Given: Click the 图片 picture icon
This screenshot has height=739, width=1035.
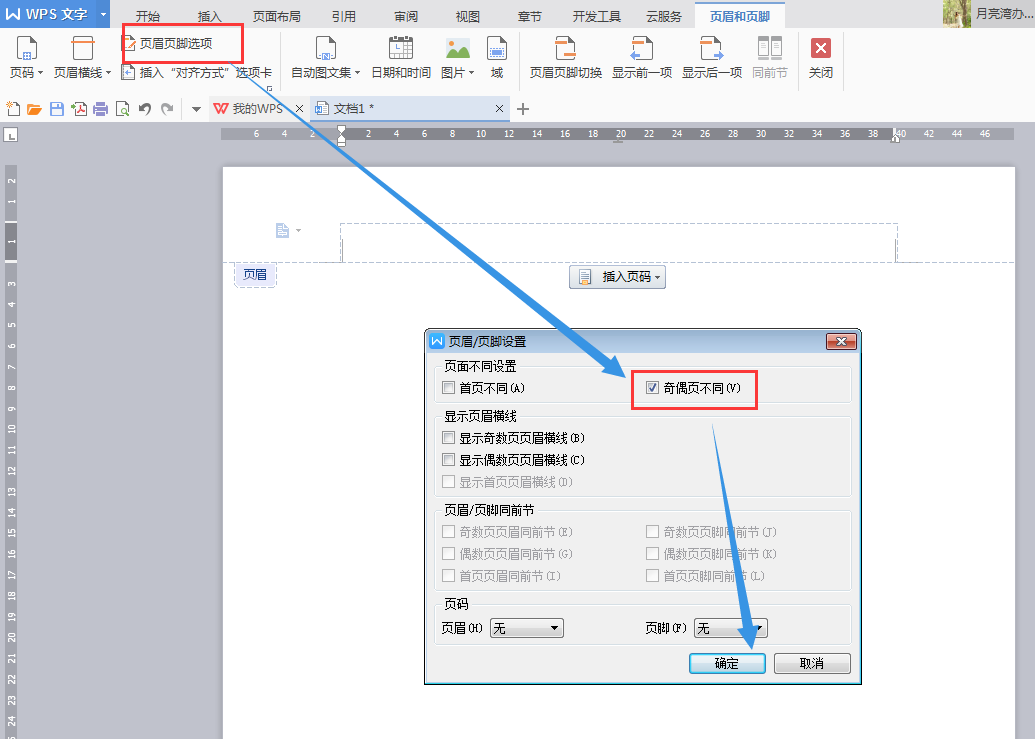Looking at the screenshot, I should click(457, 48).
